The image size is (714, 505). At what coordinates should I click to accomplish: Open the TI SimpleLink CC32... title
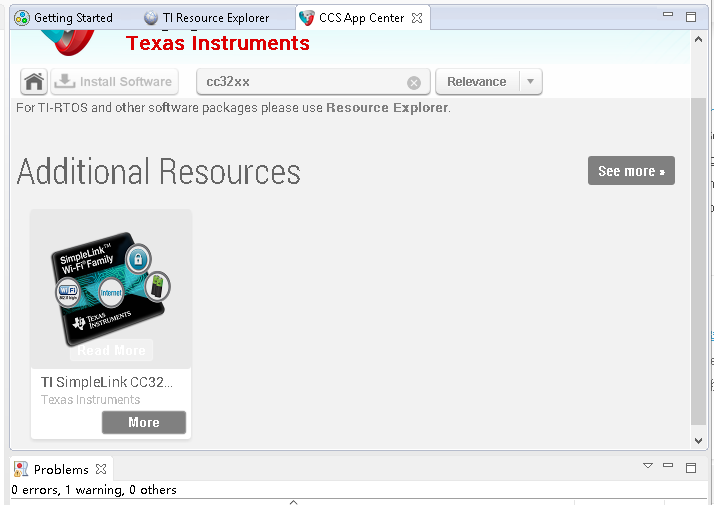pos(107,382)
